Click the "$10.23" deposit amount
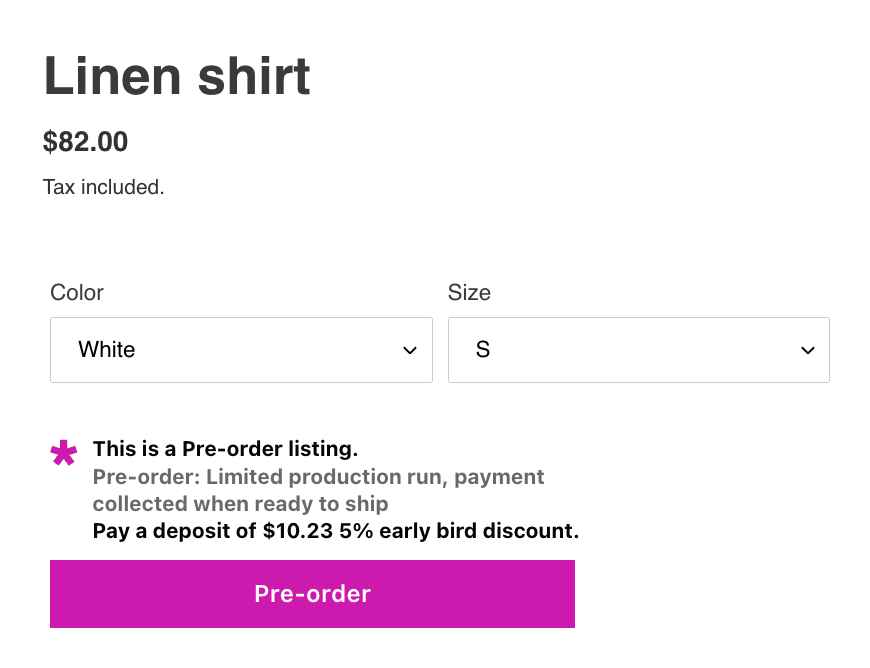The width and height of the screenshot is (870, 668). click(298, 531)
